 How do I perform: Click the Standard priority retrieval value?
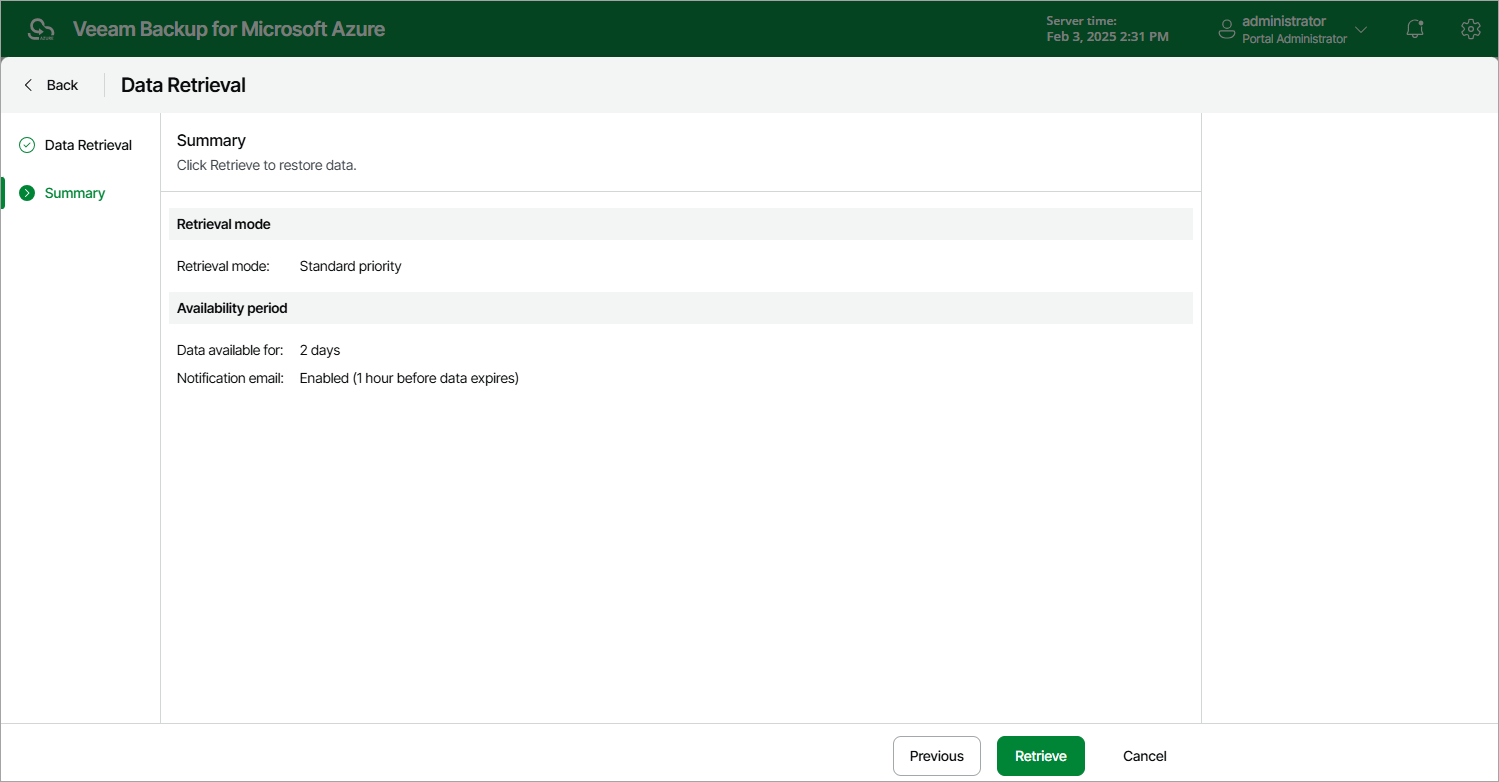pos(350,266)
